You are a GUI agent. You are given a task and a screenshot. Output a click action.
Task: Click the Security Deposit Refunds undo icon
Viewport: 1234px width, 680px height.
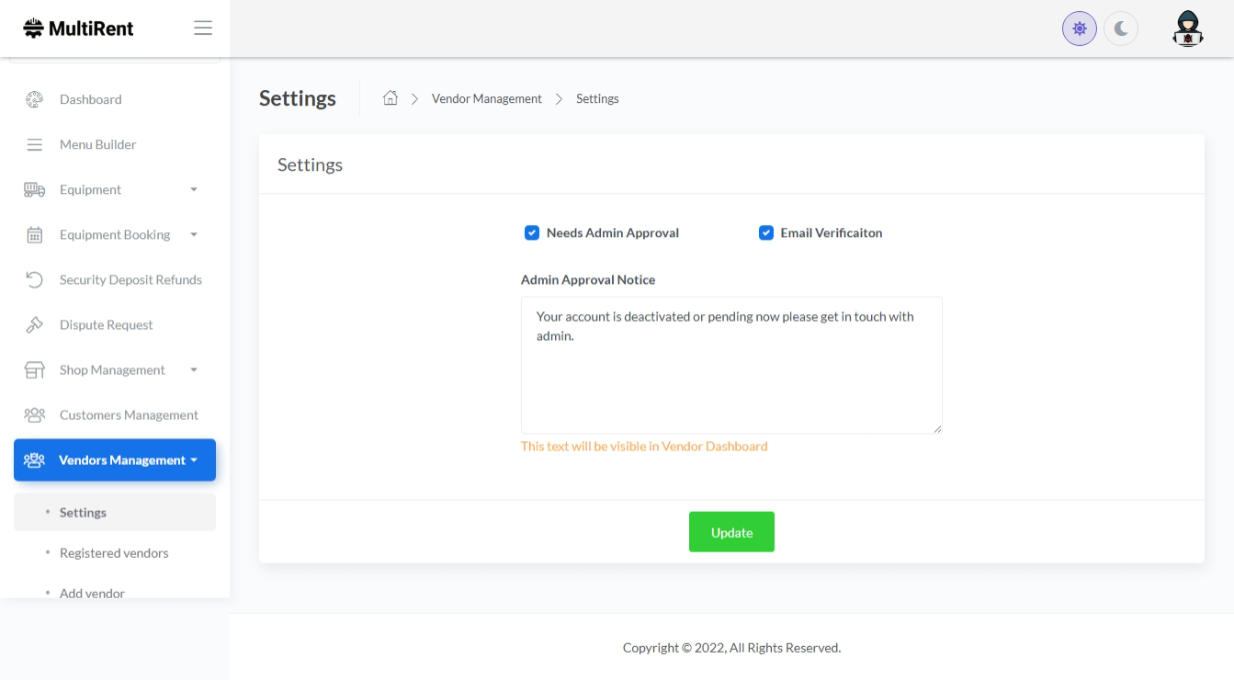[x=34, y=280]
